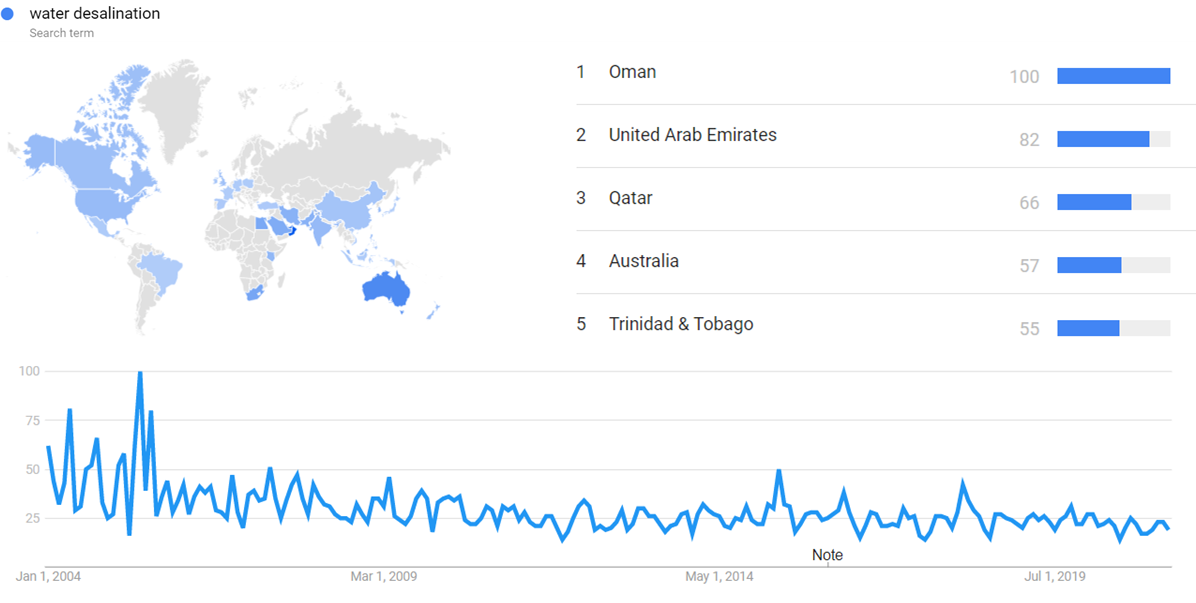Click the blue dot beside water desalination
The image size is (1196, 603).
9,14
